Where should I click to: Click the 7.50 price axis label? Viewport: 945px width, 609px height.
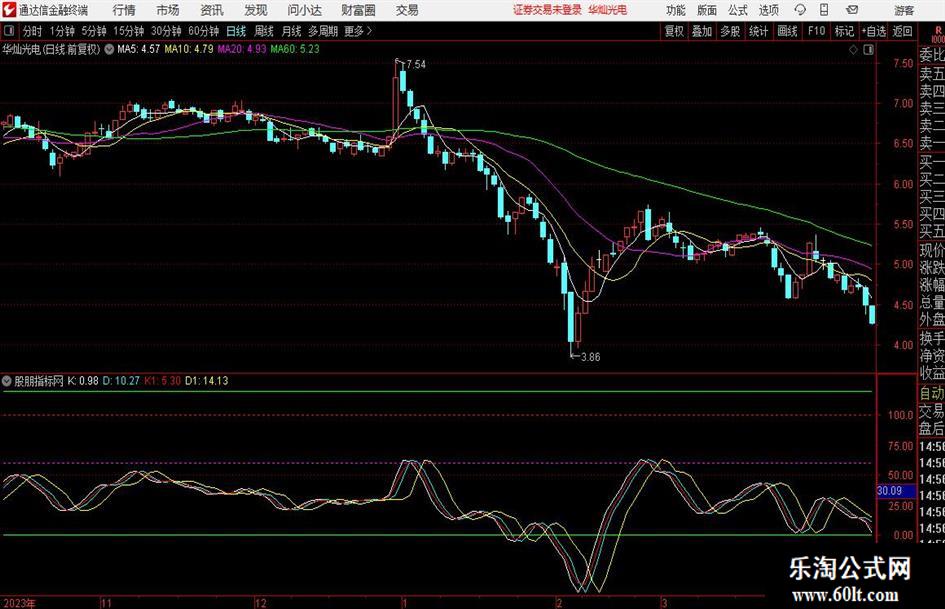[x=903, y=63]
